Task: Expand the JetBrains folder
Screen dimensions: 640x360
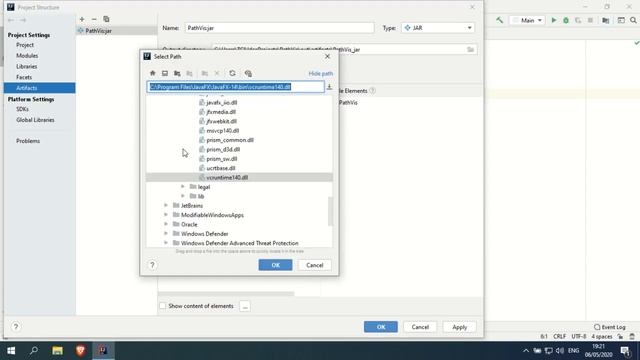Action: (166, 206)
